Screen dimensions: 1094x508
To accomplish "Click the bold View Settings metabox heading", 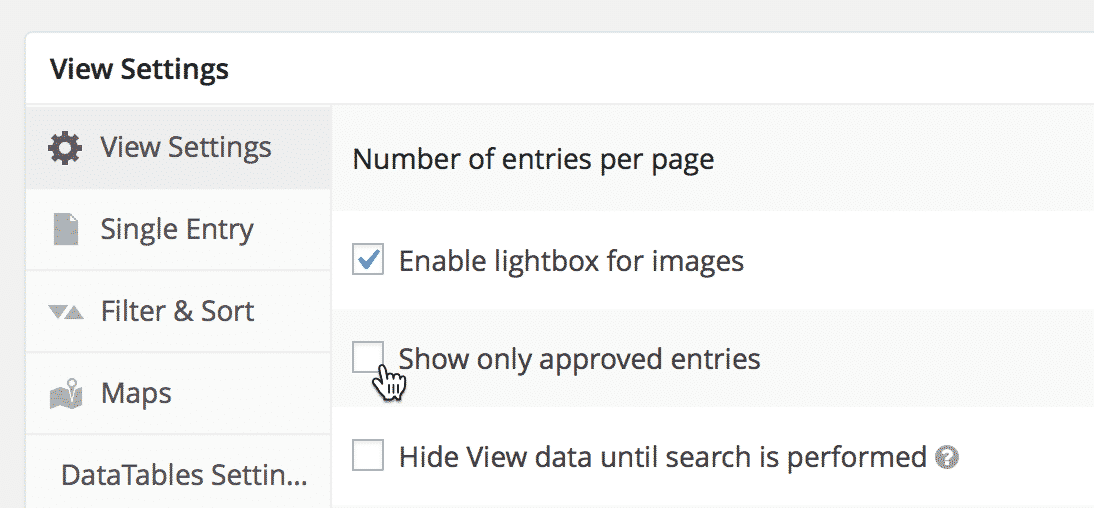I will (x=140, y=69).
